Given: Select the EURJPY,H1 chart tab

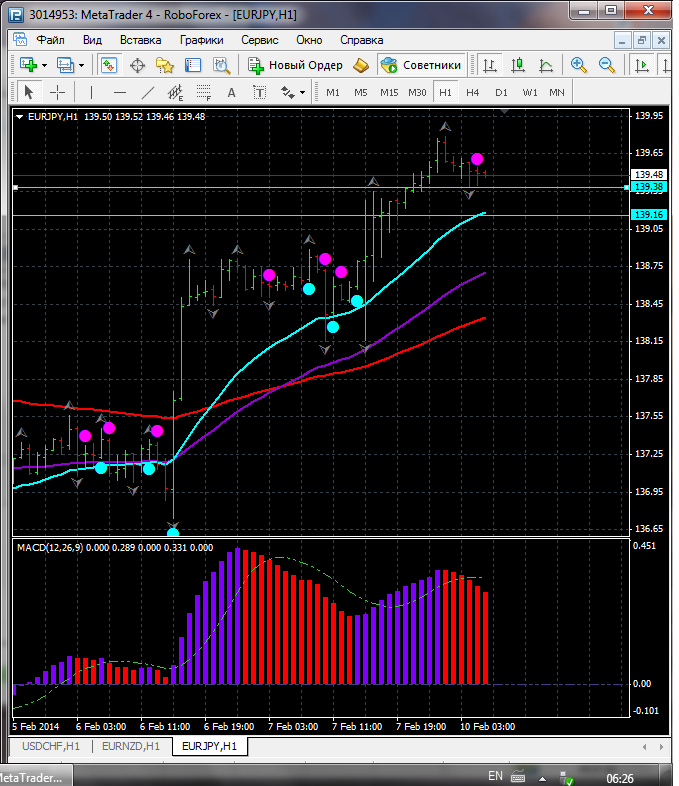Looking at the screenshot, I should pyautogui.click(x=209, y=746).
